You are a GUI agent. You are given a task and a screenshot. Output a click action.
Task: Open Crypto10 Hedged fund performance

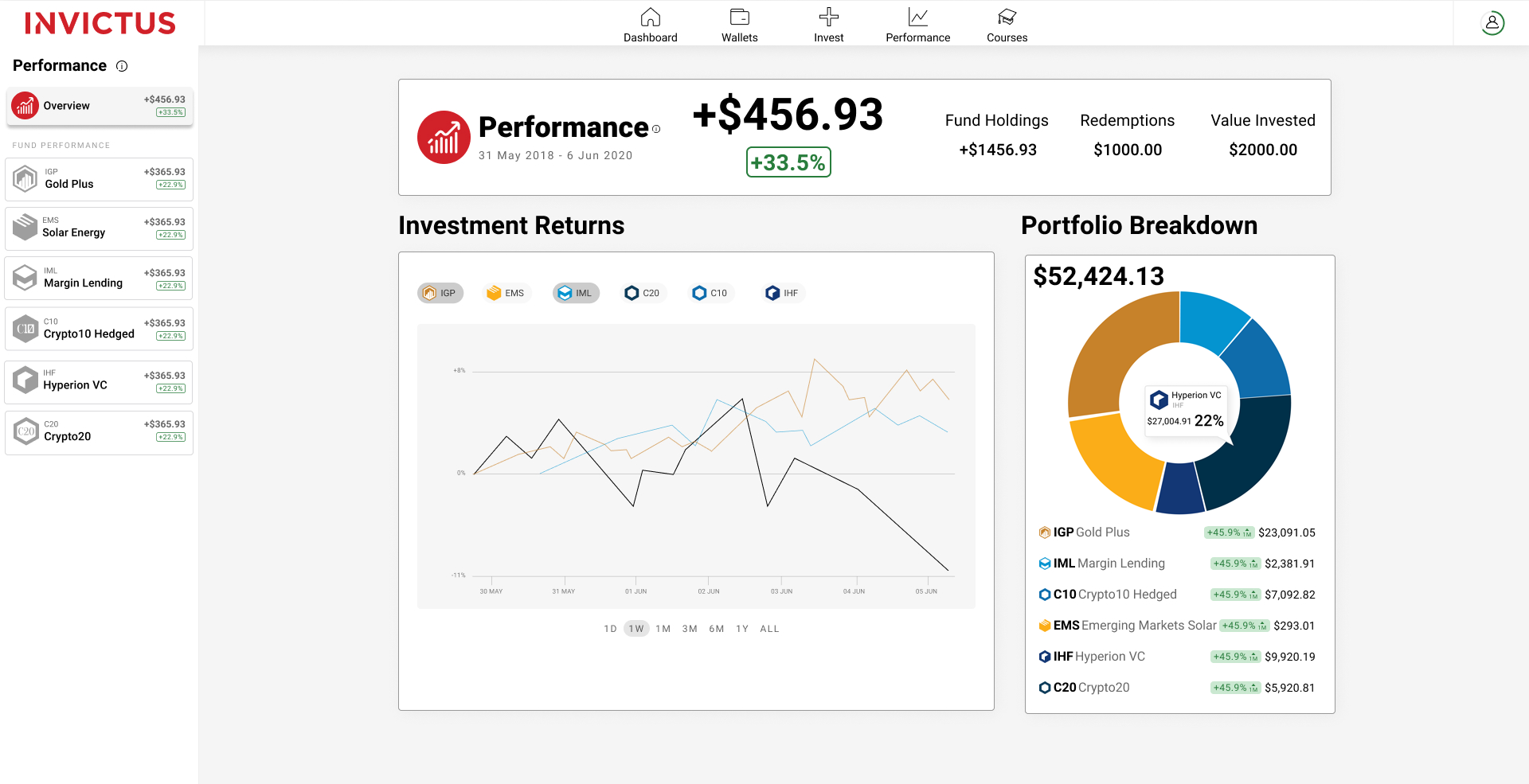pyautogui.click(x=100, y=329)
